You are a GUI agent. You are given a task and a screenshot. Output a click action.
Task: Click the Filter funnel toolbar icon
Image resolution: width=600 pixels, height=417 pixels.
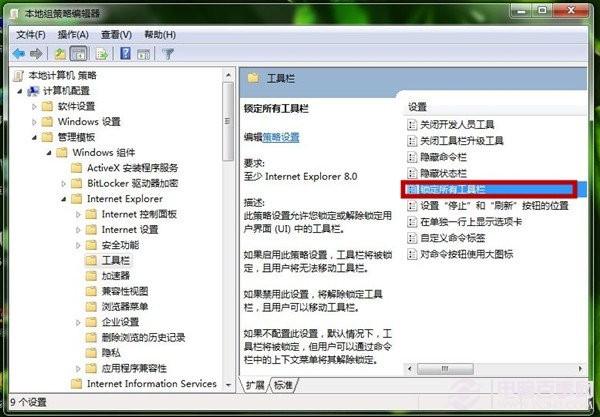pyautogui.click(x=168, y=54)
